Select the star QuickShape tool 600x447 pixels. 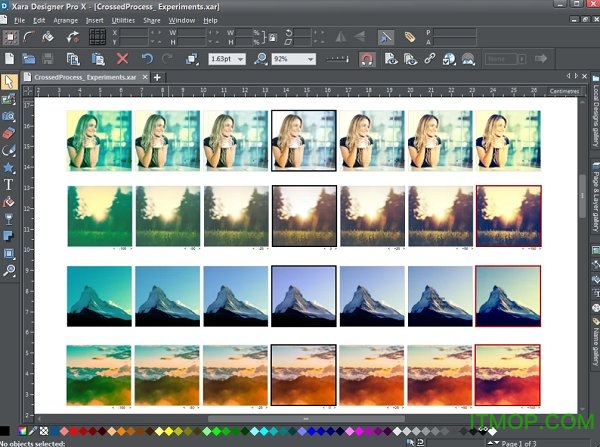pyautogui.click(x=8, y=168)
